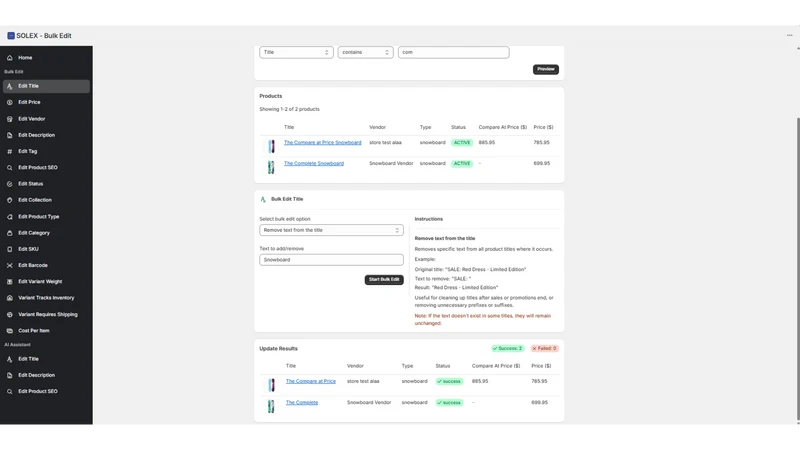The height and width of the screenshot is (450, 800).
Task: Click the Edit SKU icon
Action: (x=10, y=249)
